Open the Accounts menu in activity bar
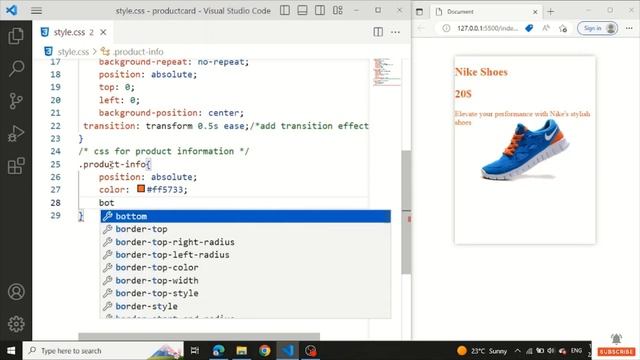The height and width of the screenshot is (360, 640). tap(16, 292)
